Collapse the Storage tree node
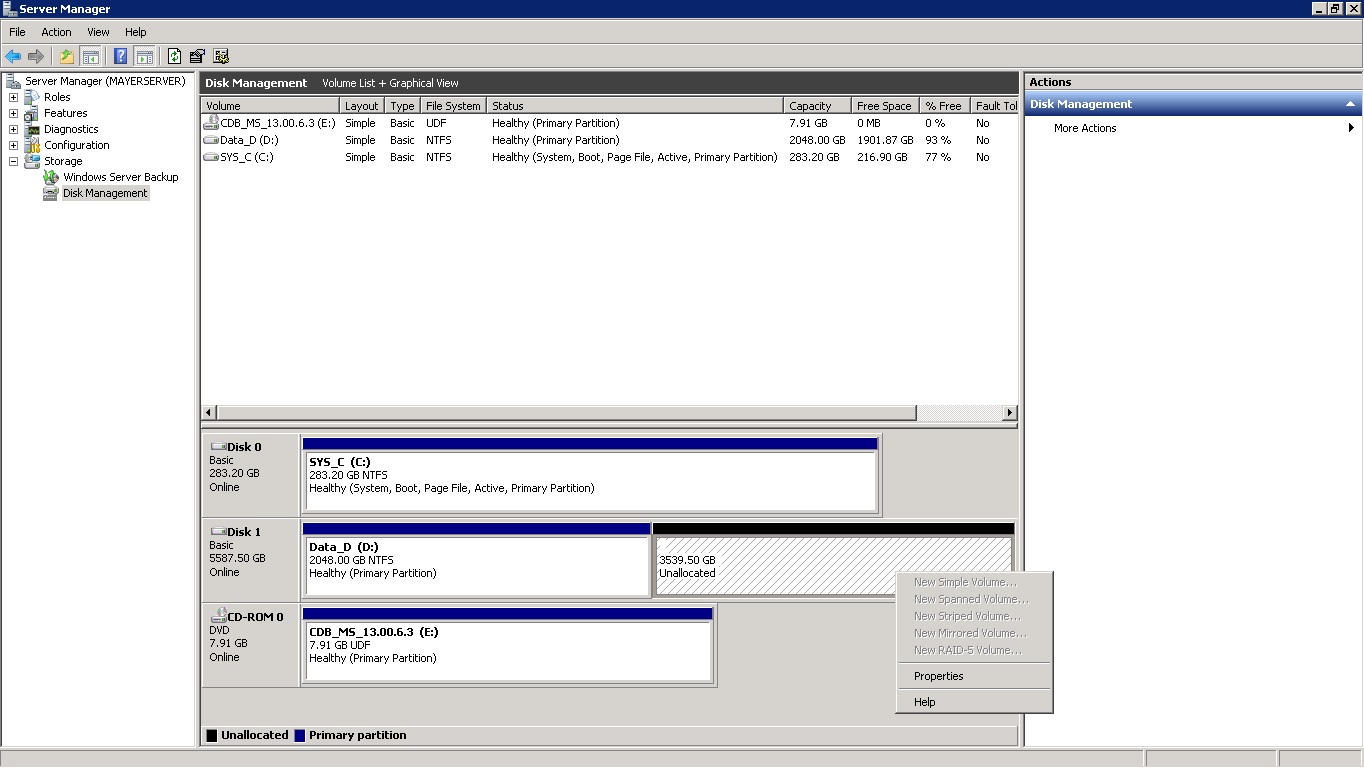This screenshot has width=1364, height=768. pos(13,161)
